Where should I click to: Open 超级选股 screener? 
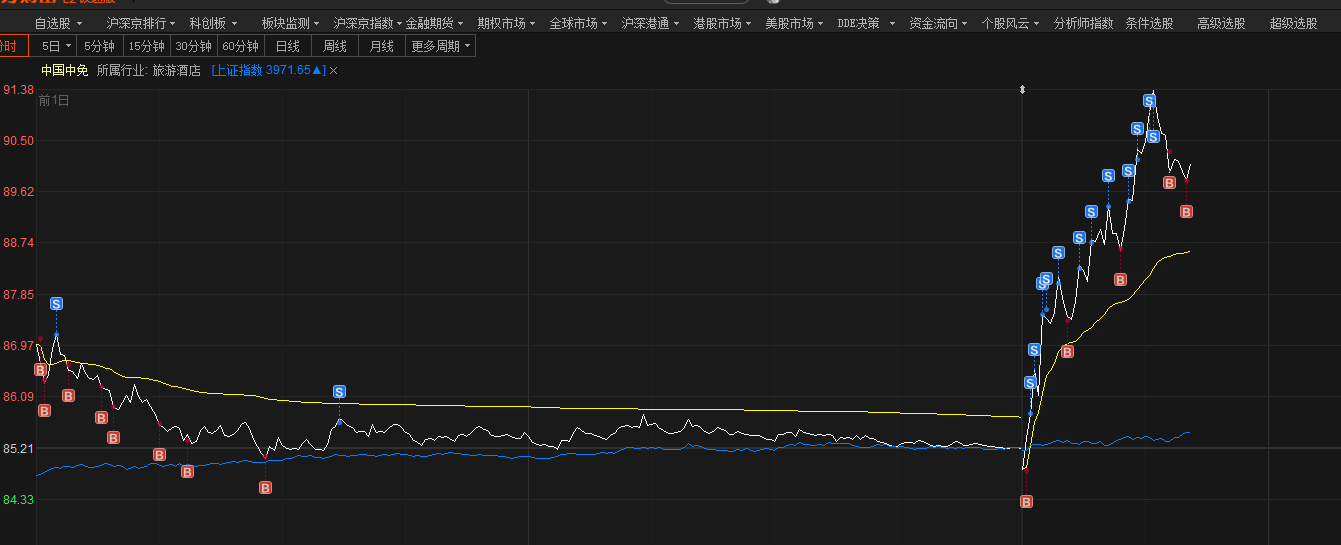1293,23
